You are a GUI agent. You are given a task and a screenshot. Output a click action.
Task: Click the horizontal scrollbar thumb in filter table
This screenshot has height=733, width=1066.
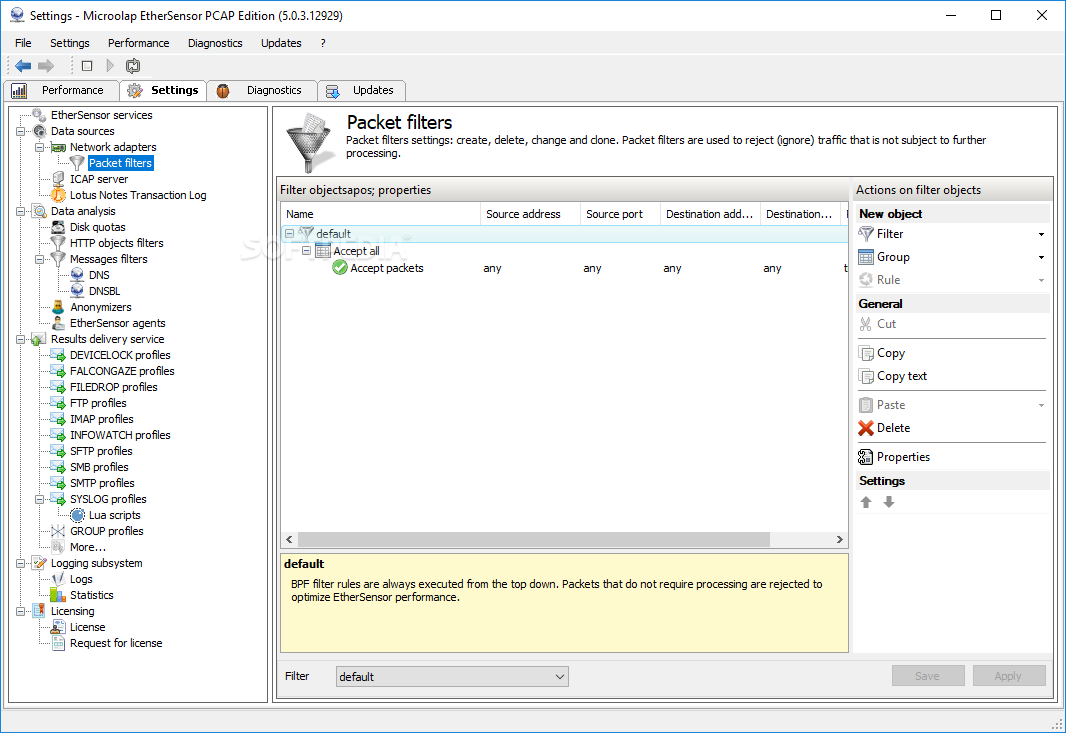point(534,539)
